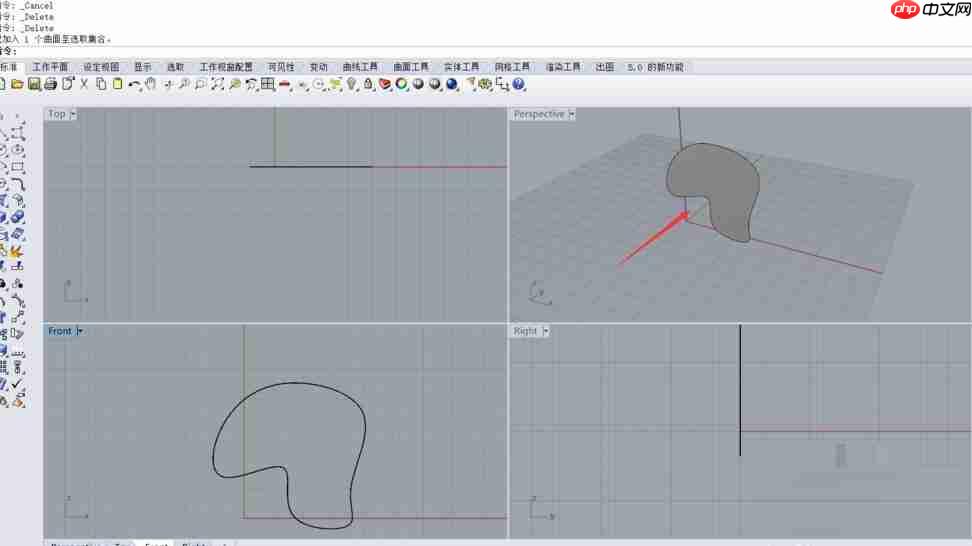Select the Rotate view tool
This screenshot has height=546, width=972.
[167, 84]
